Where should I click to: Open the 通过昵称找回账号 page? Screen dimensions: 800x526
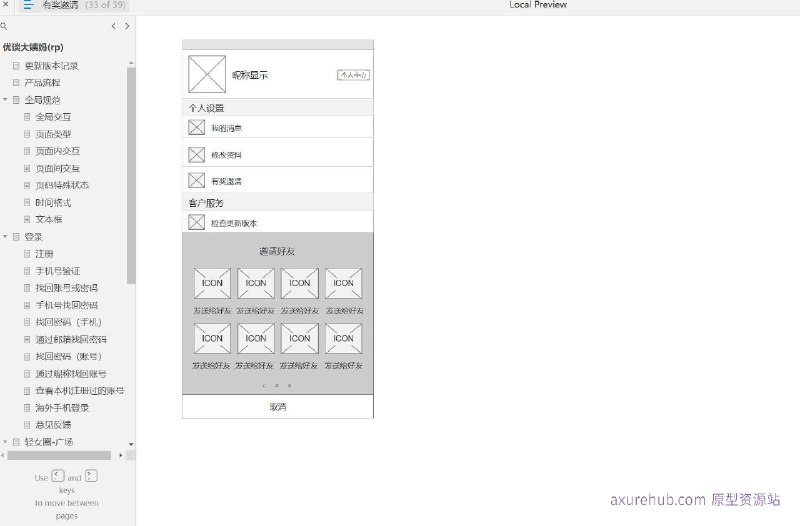pyautogui.click(x=71, y=373)
